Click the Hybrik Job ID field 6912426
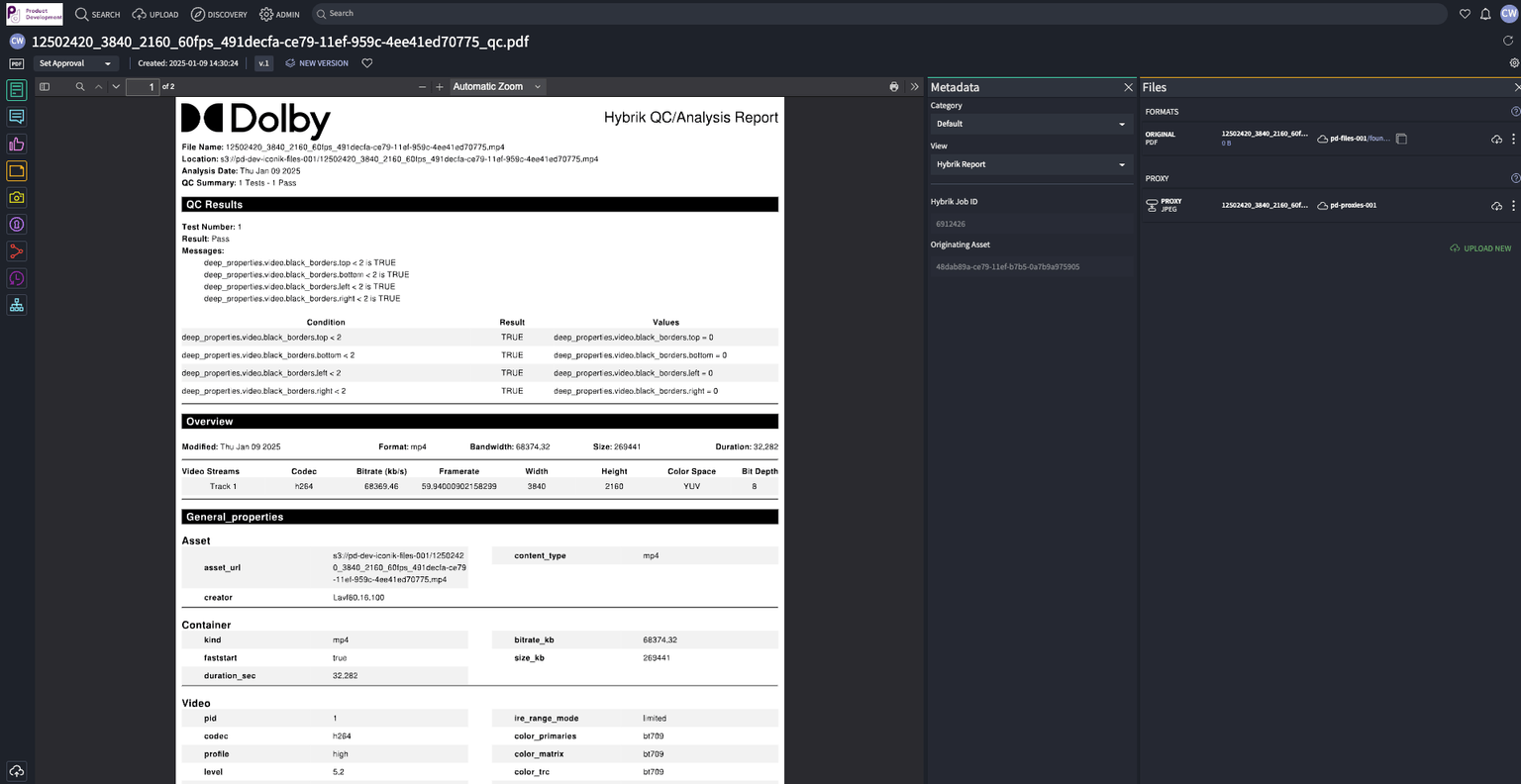1521x784 pixels. pyautogui.click(x=1031, y=224)
